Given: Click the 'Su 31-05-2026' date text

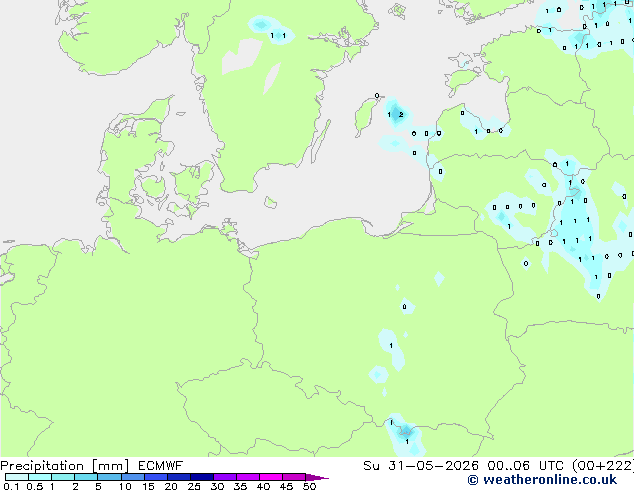Looking at the screenshot, I should (421, 466).
